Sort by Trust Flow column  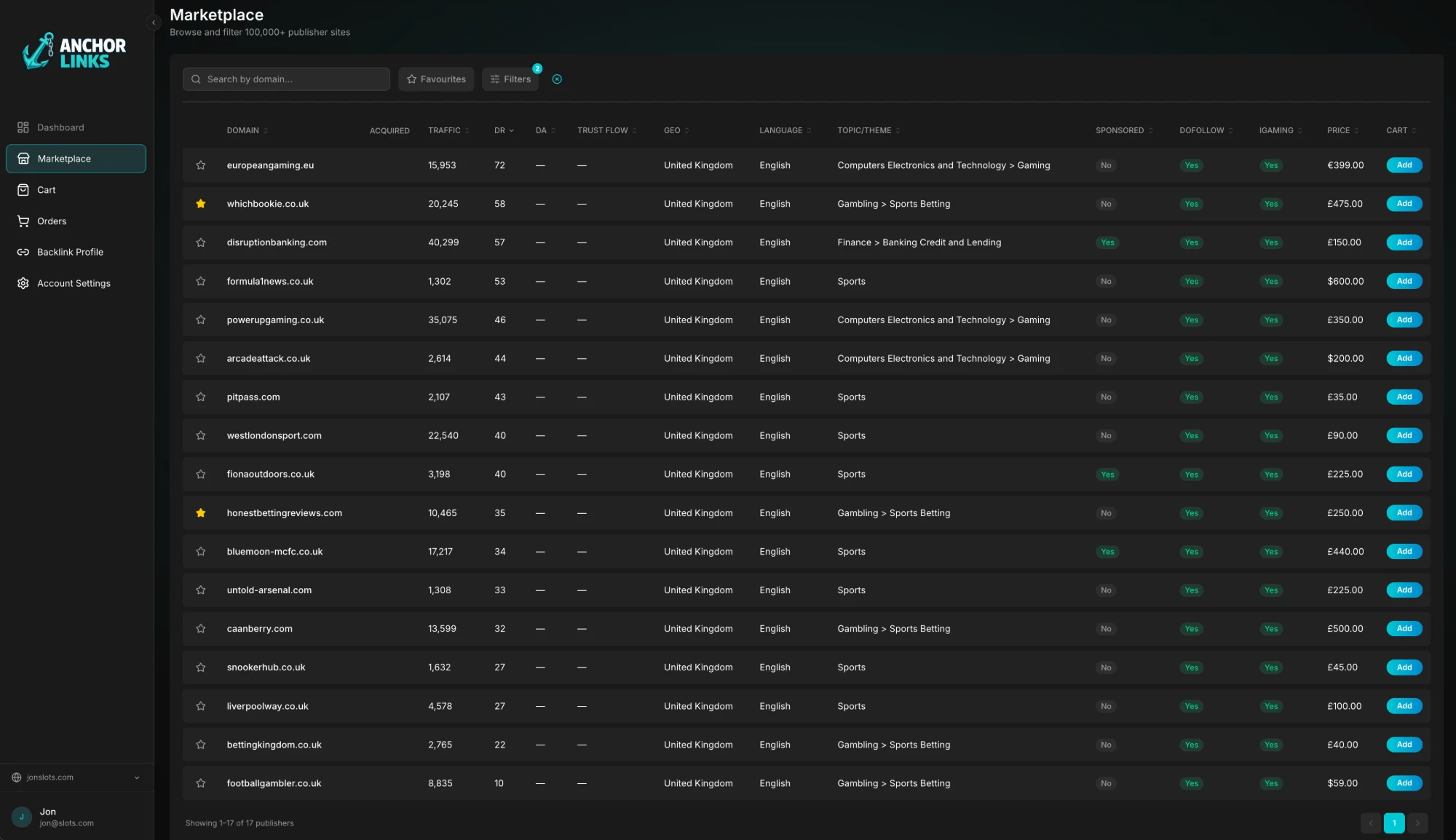607,131
